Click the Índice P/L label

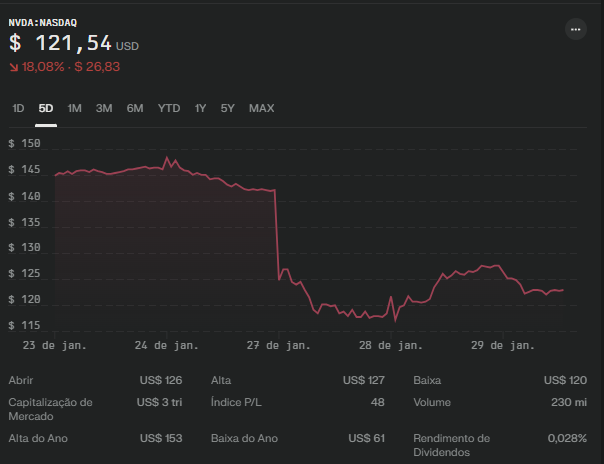tap(236, 402)
